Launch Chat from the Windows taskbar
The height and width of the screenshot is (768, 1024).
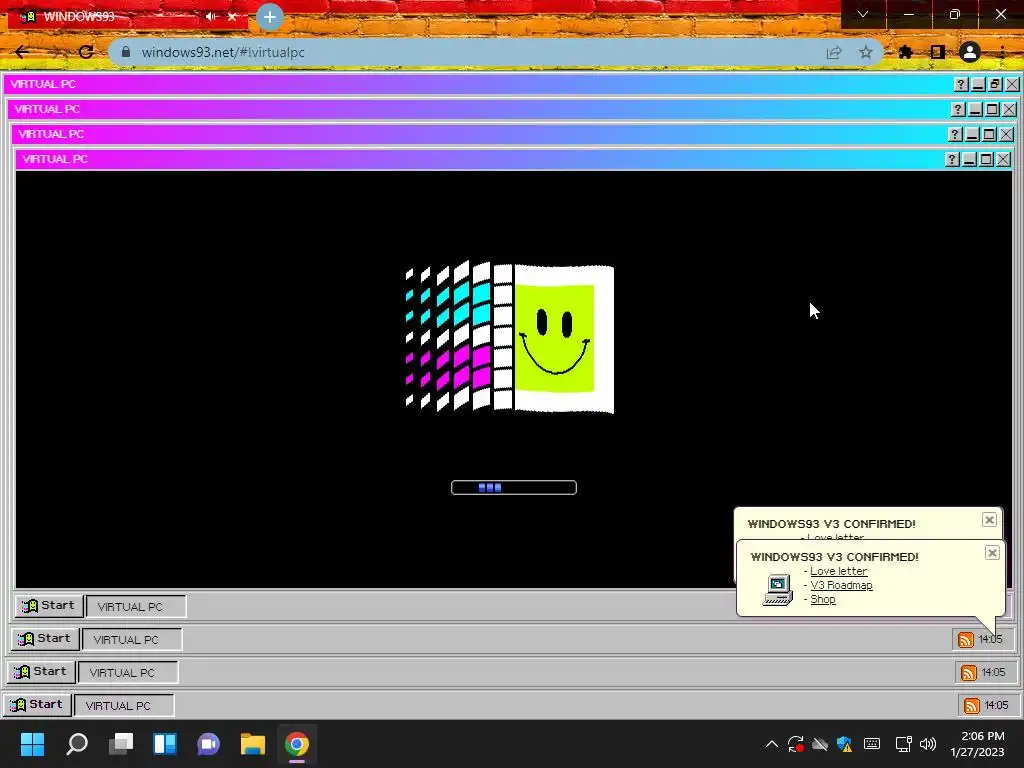click(x=209, y=744)
